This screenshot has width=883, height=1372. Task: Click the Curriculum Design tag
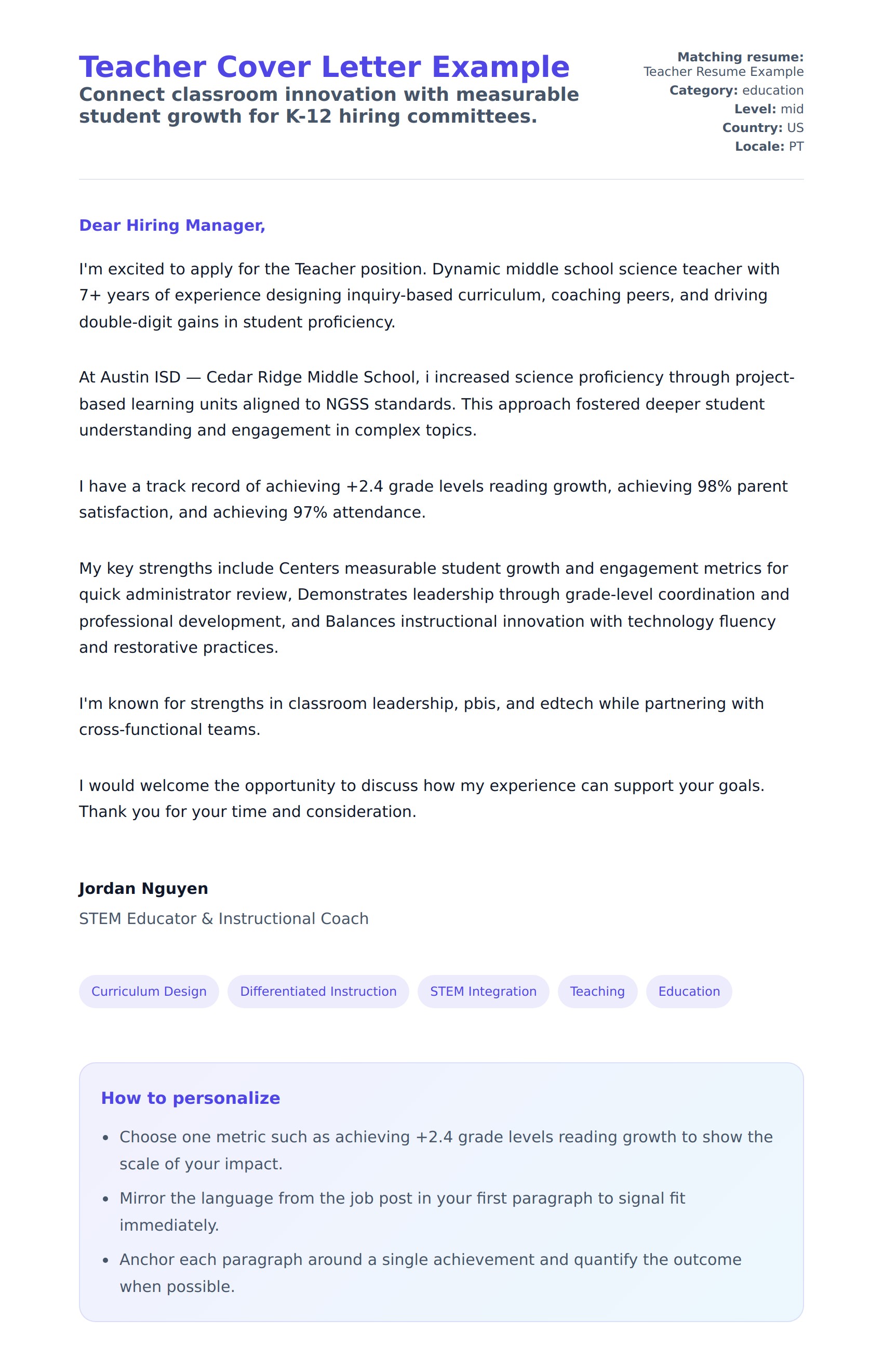point(149,991)
